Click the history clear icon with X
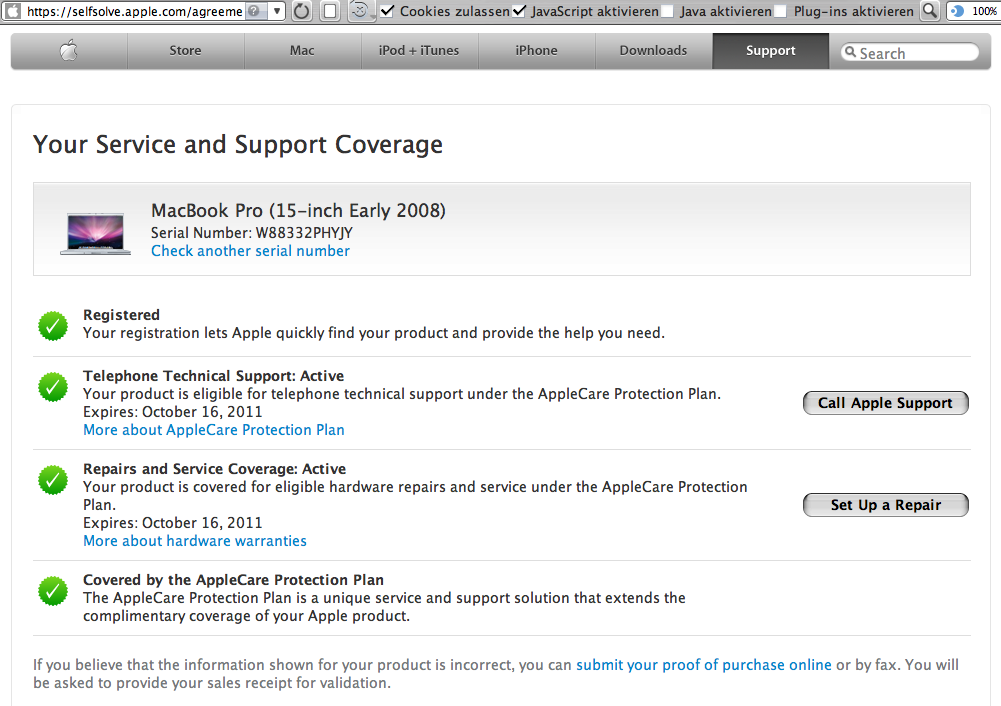This screenshot has width=1001, height=706. 360,11
